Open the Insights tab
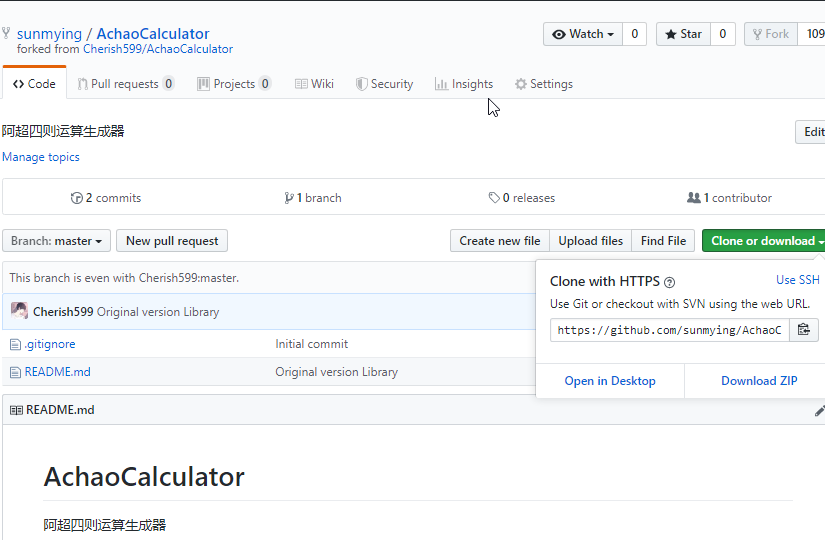The image size is (825, 540). click(464, 84)
